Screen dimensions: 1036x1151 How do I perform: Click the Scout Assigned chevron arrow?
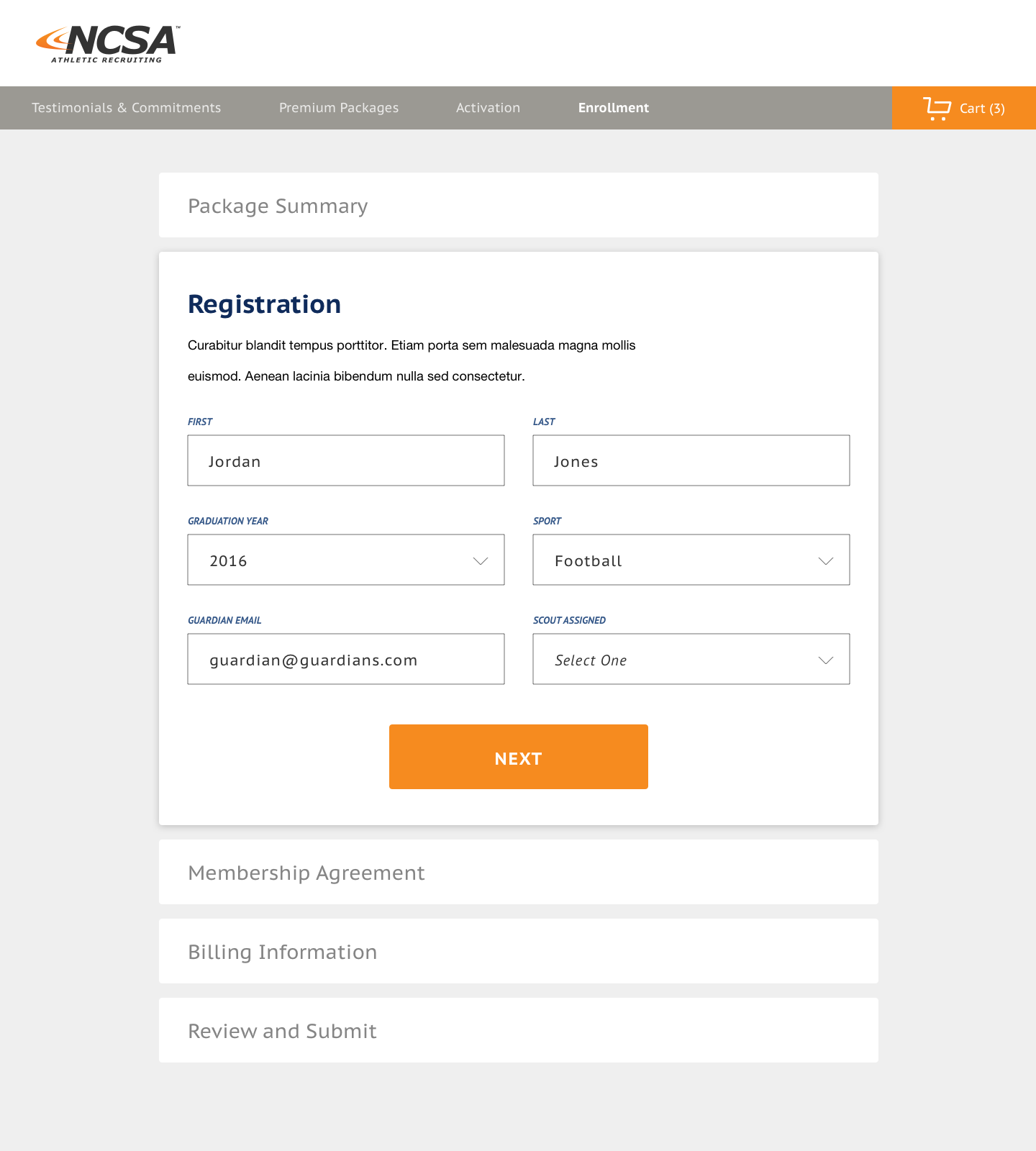pos(826,660)
